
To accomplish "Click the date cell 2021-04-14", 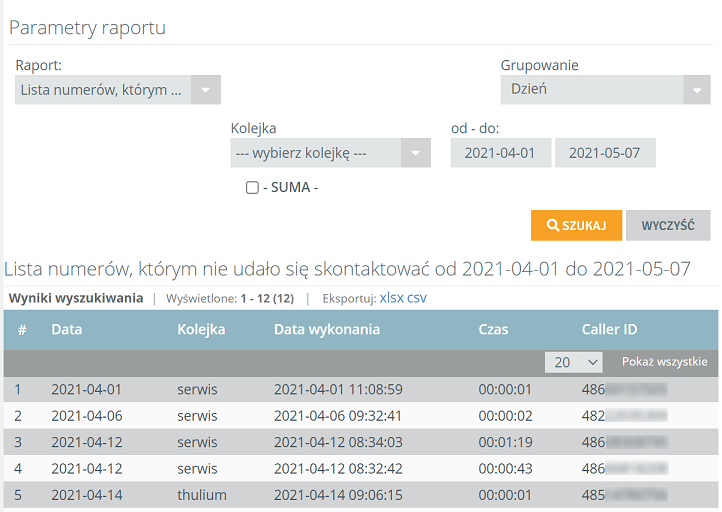I will tap(87, 495).
